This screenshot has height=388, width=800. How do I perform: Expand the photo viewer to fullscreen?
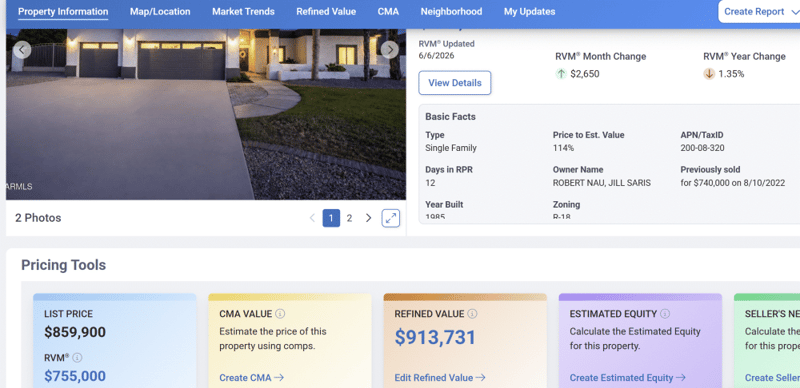click(x=391, y=218)
